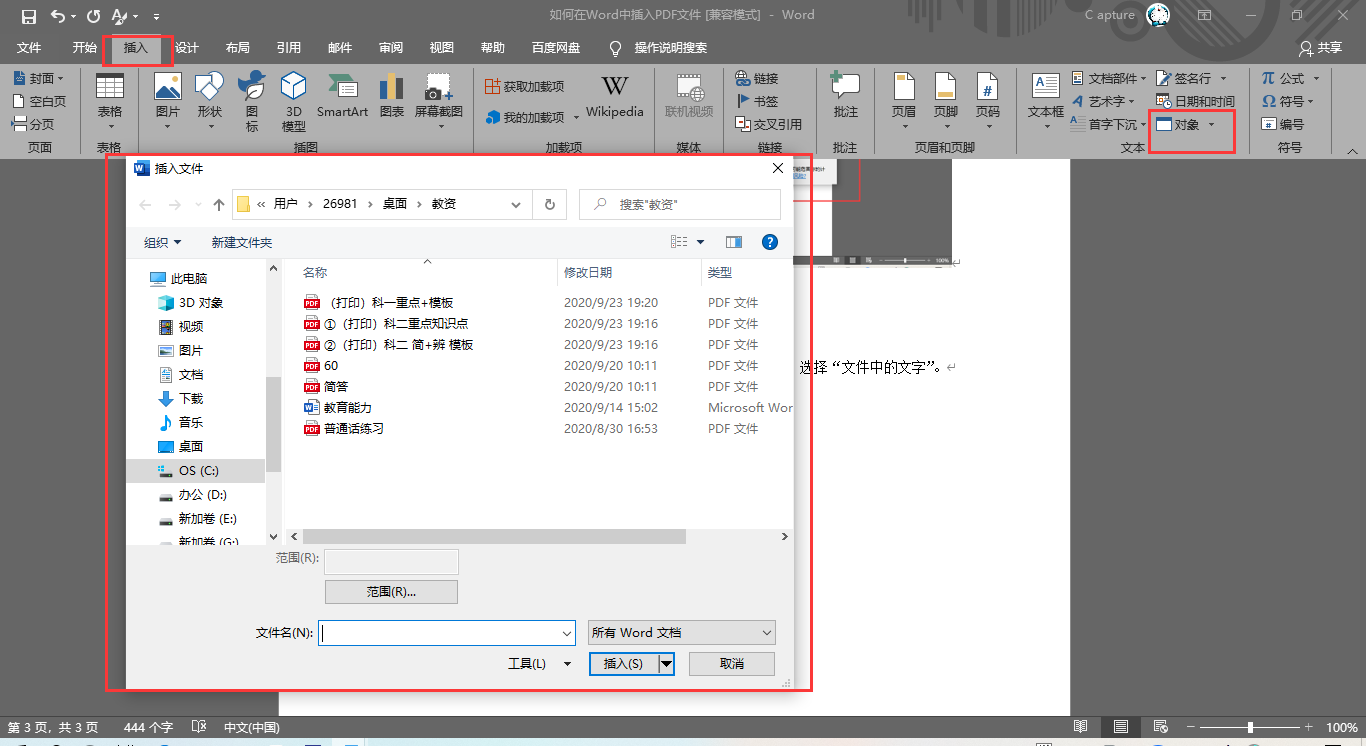
Task: Toggle the preview pane in dialog
Action: pyautogui.click(x=734, y=242)
